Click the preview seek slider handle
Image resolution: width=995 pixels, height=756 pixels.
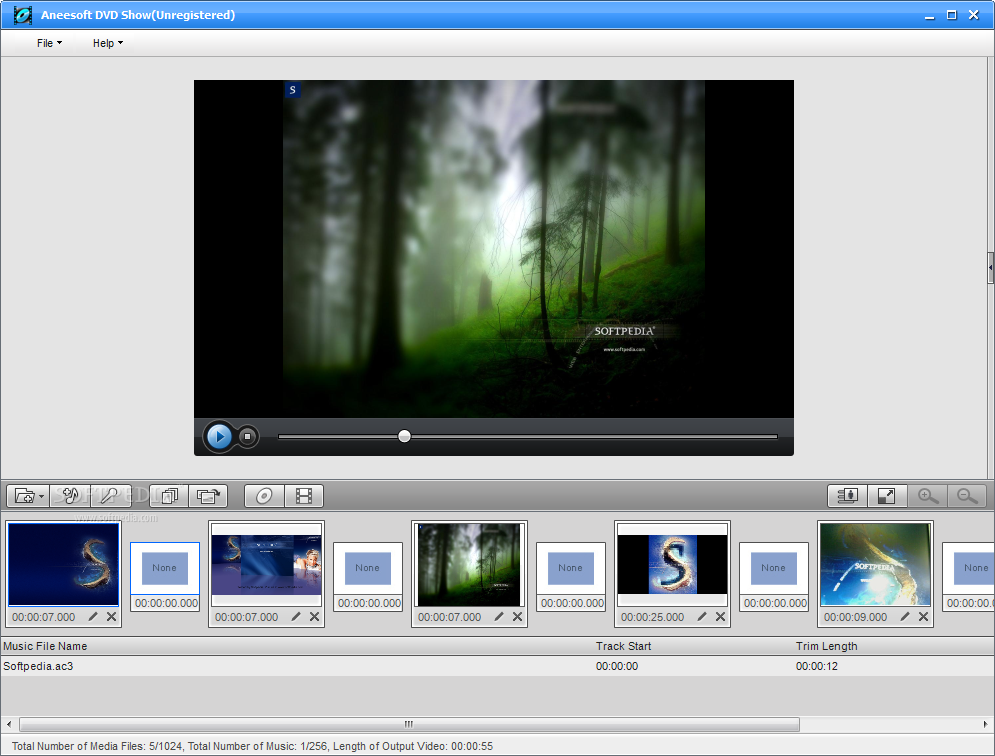[x=404, y=436]
